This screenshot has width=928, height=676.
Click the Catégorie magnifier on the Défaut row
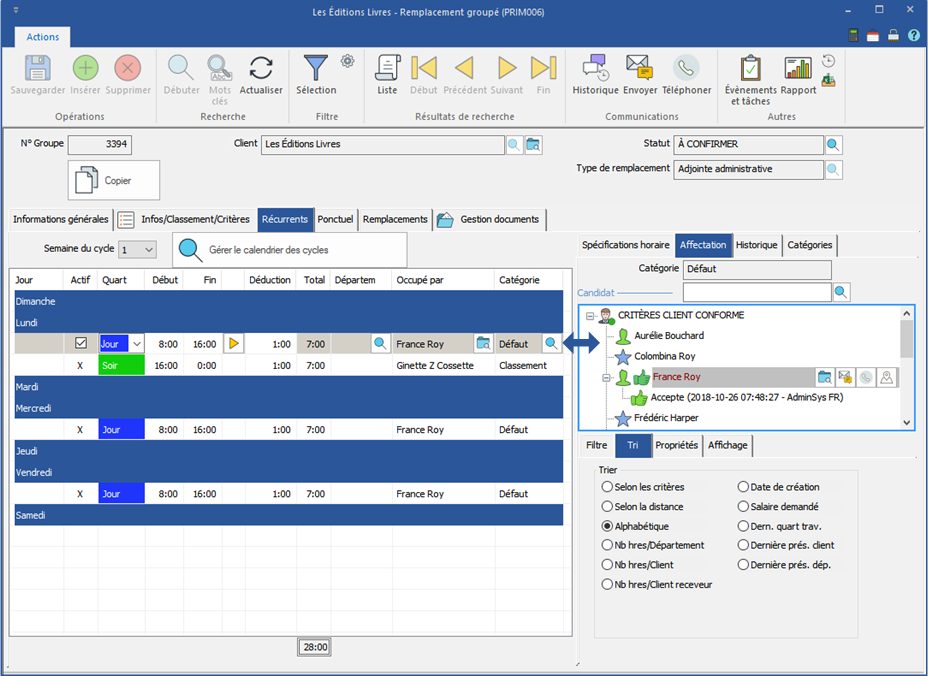click(x=550, y=343)
